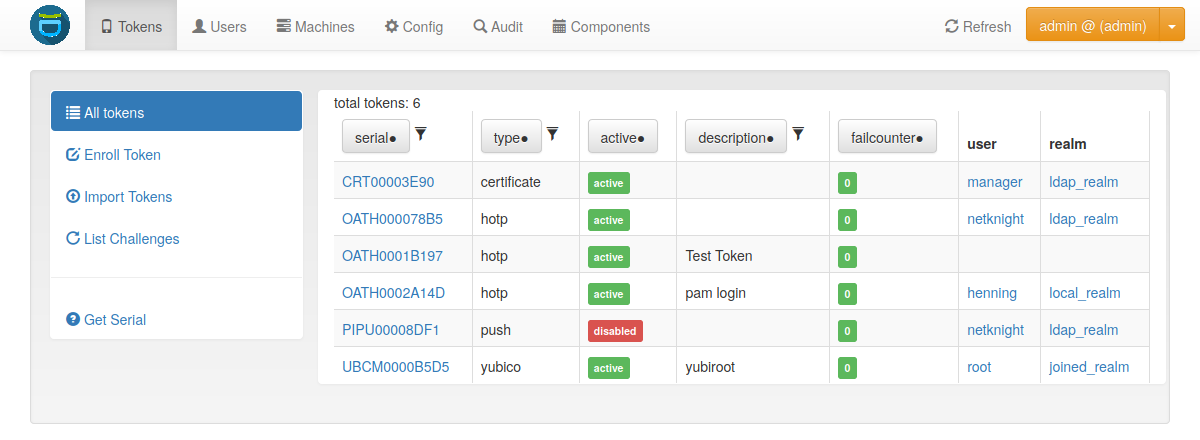Image resolution: width=1200 pixels, height=440 pixels.
Task: Open token OATH0002A14D details
Action: (393, 293)
